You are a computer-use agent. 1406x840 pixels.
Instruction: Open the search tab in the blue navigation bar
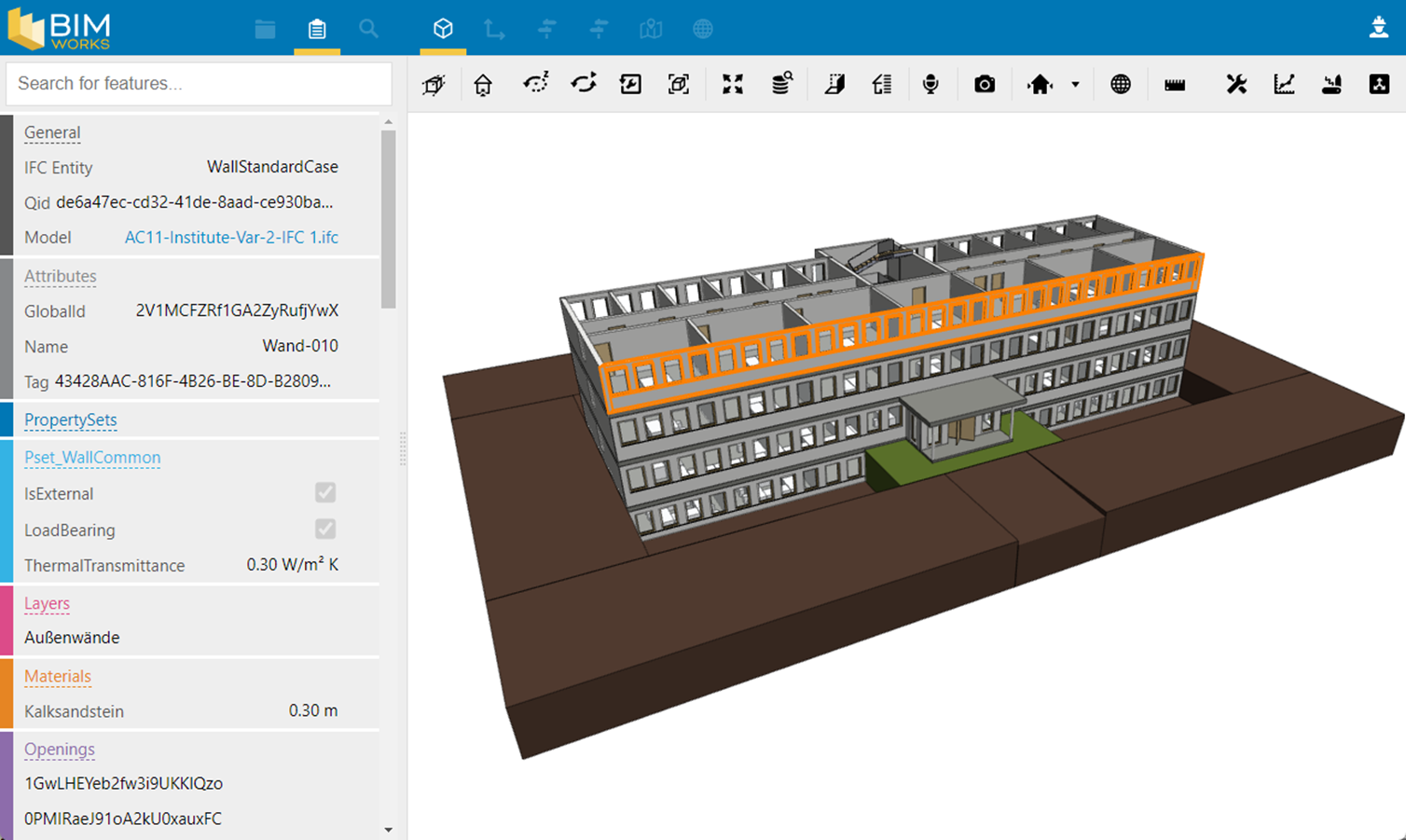pyautogui.click(x=368, y=29)
